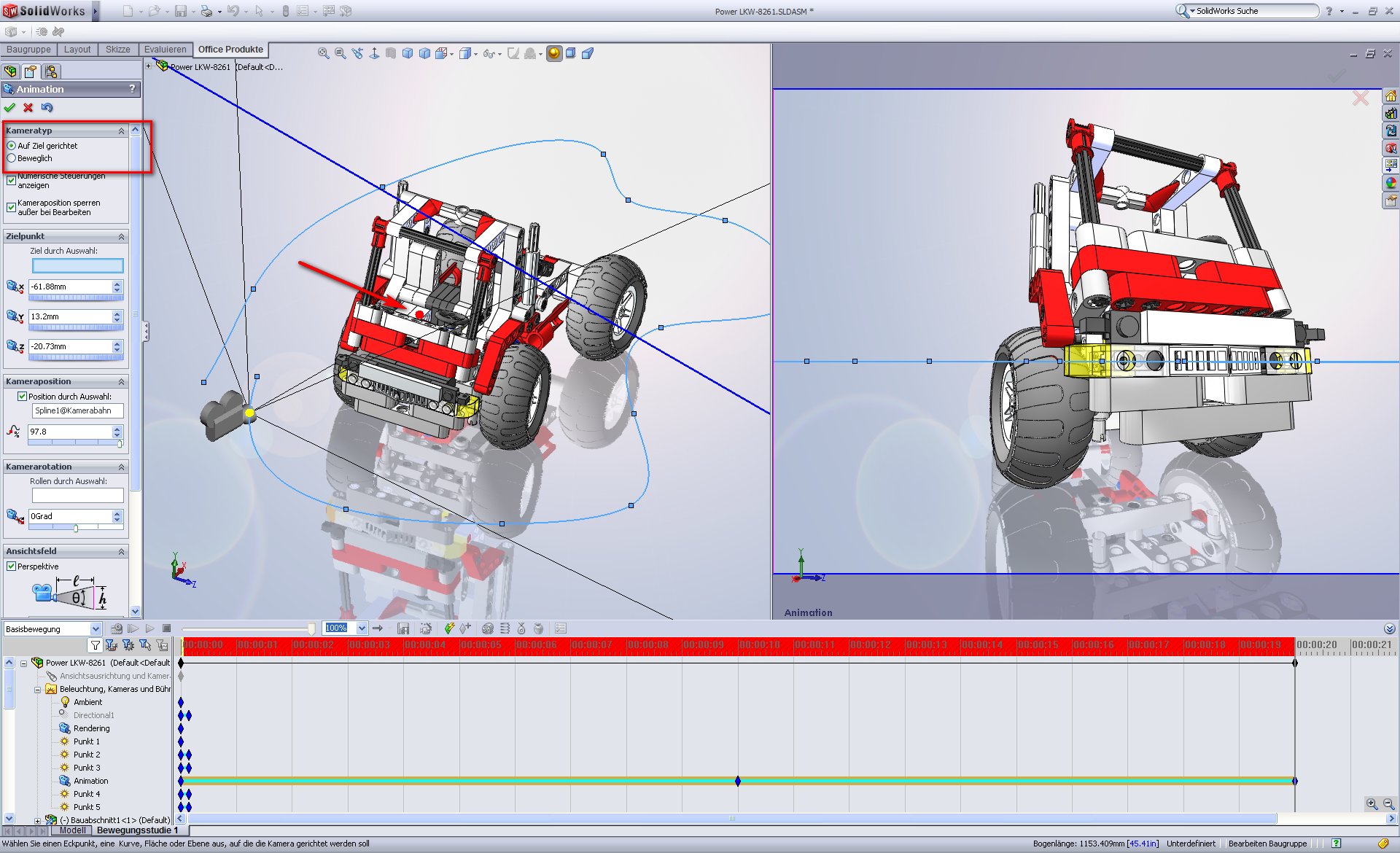
Task: Click the Zoom to Area icon
Action: 341,53
